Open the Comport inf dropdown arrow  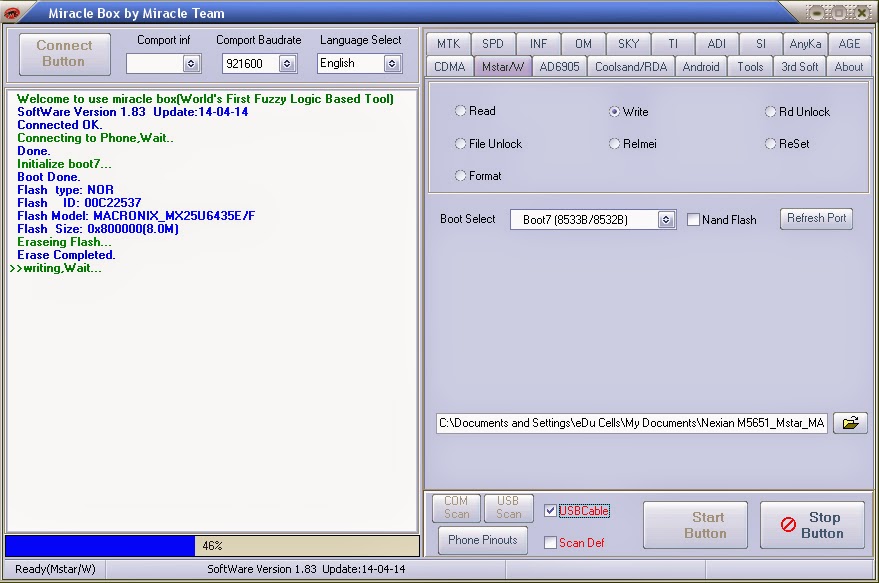(x=191, y=63)
